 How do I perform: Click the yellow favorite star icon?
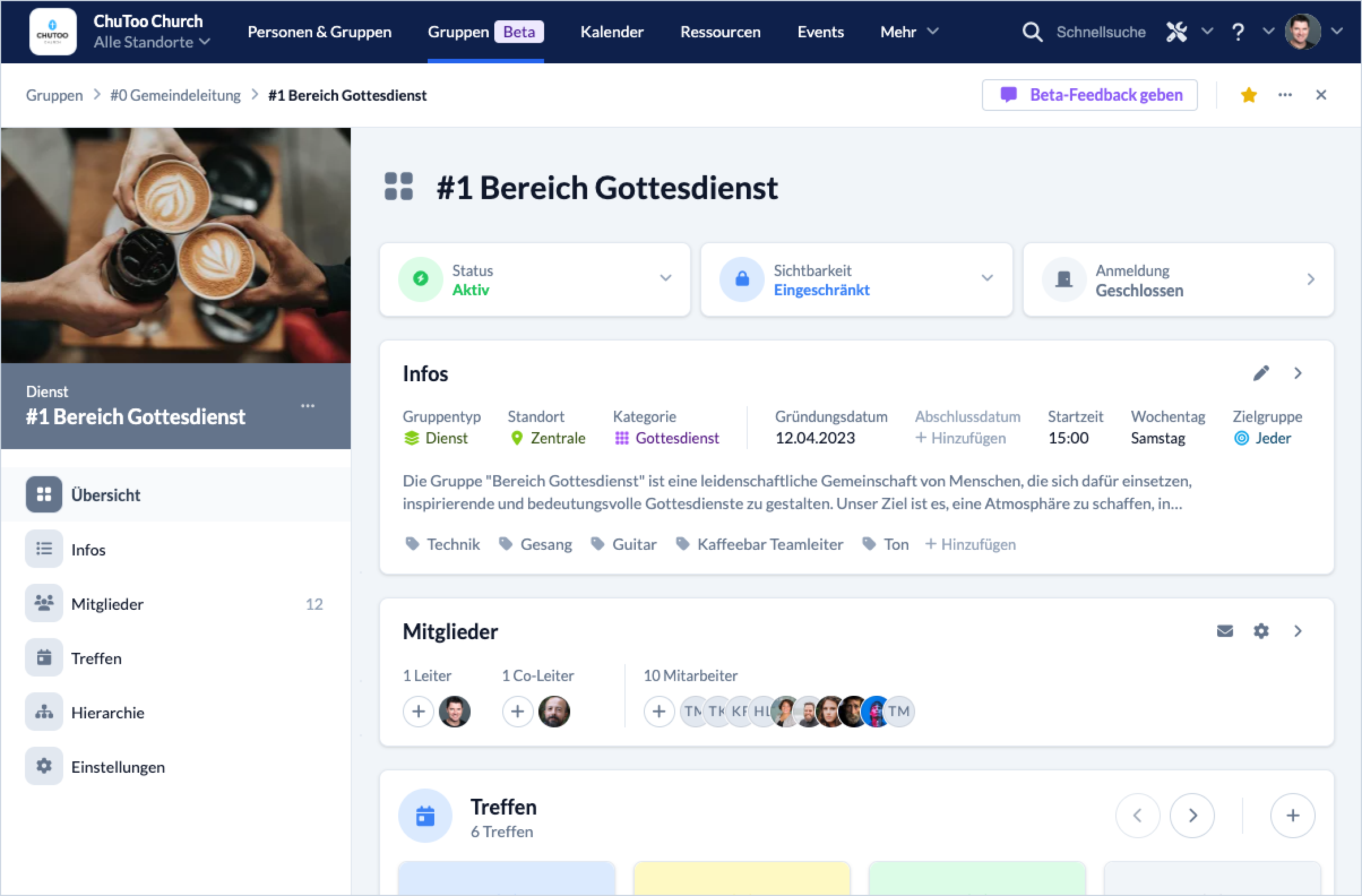pos(1248,95)
